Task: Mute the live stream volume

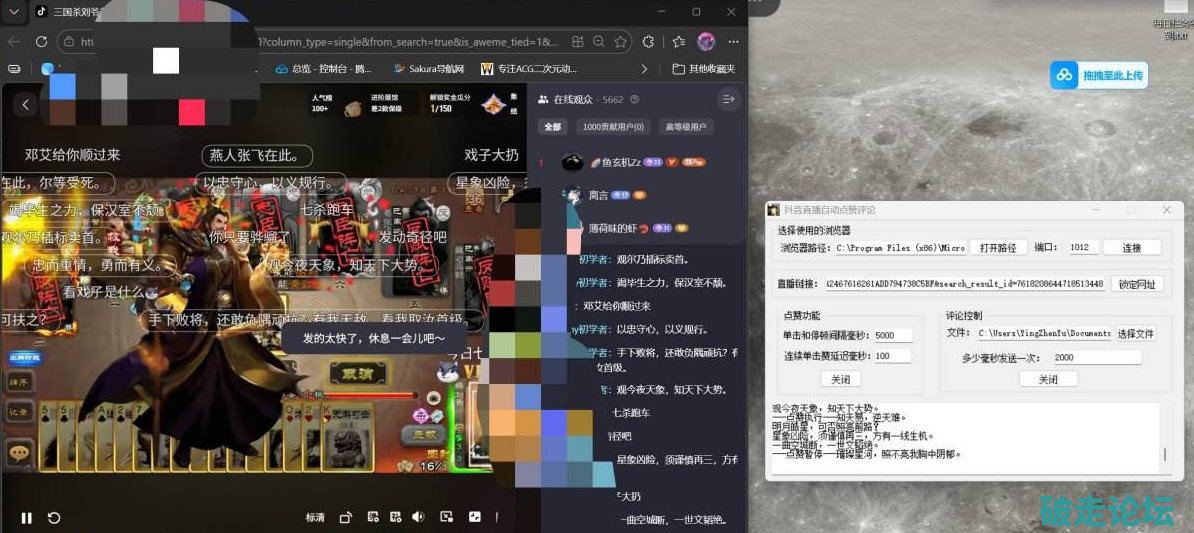Action: pos(418,517)
